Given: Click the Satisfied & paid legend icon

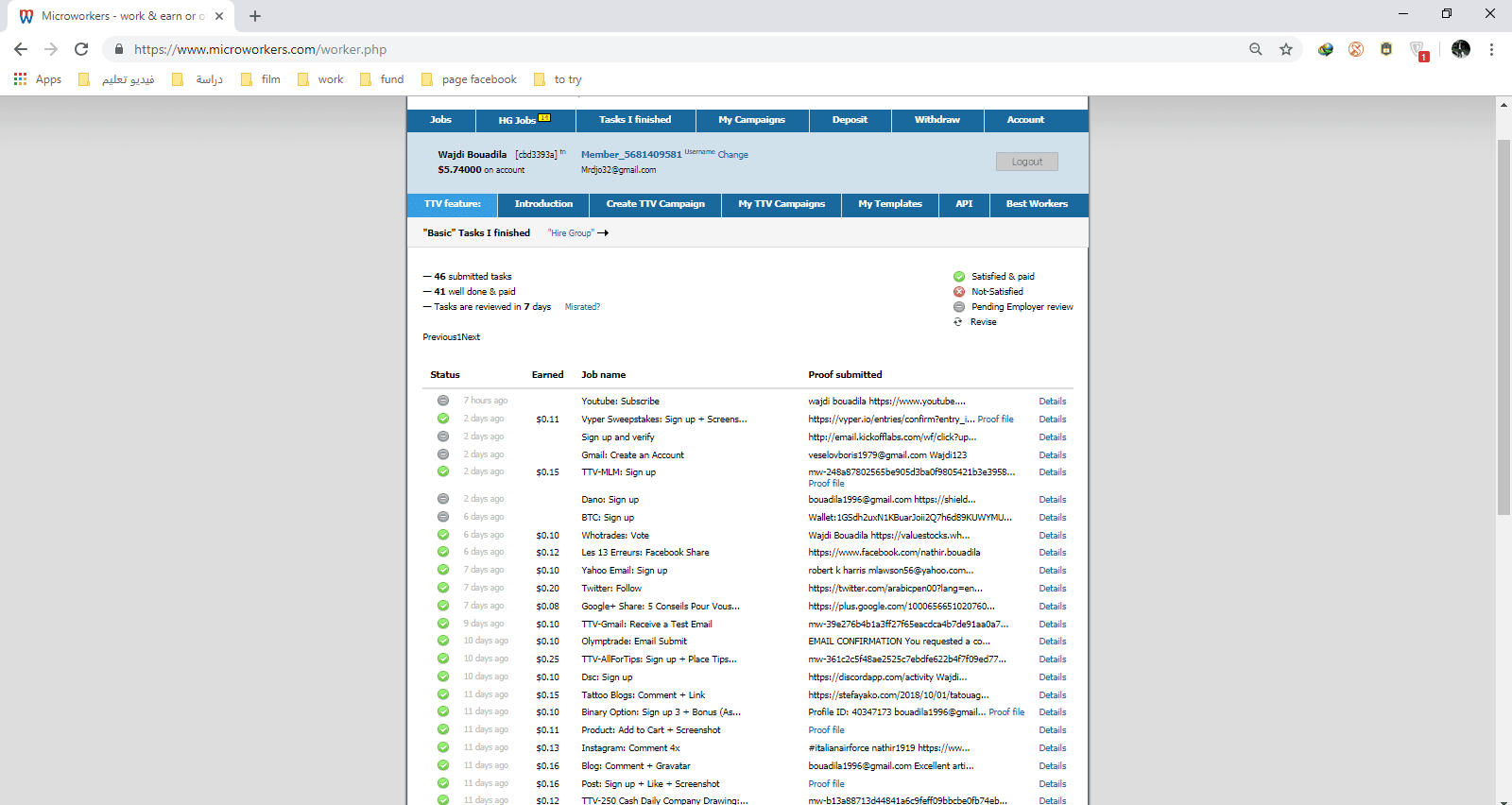Looking at the screenshot, I should pyautogui.click(x=959, y=277).
